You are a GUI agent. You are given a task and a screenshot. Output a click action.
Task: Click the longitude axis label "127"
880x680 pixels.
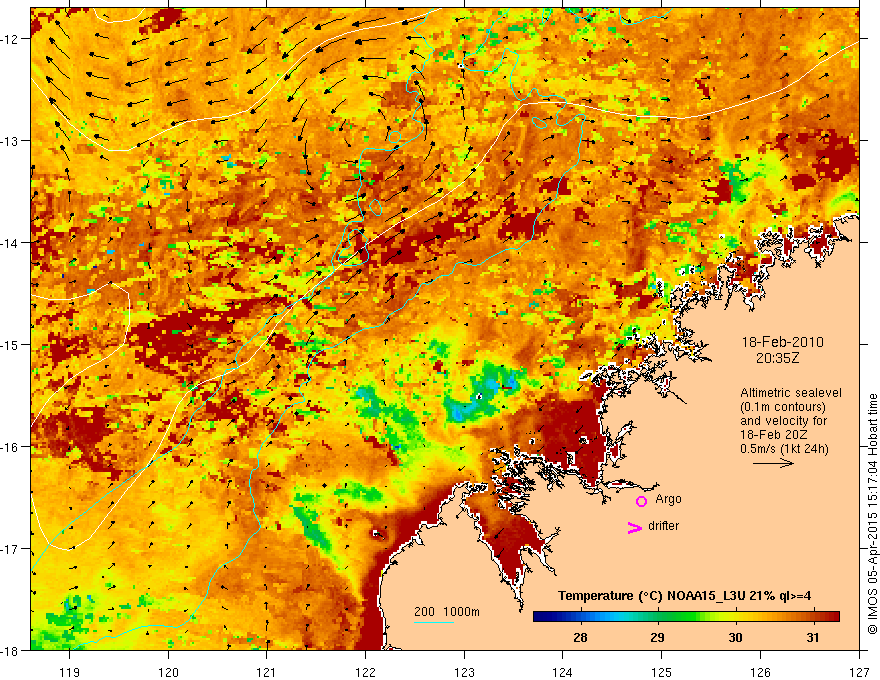(859, 672)
